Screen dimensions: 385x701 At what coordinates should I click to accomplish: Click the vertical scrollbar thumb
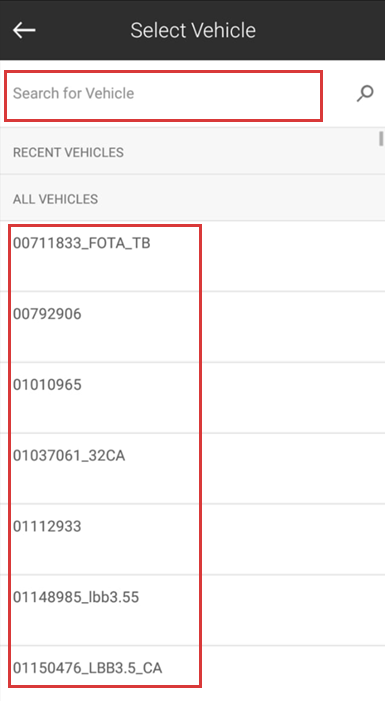(381, 139)
